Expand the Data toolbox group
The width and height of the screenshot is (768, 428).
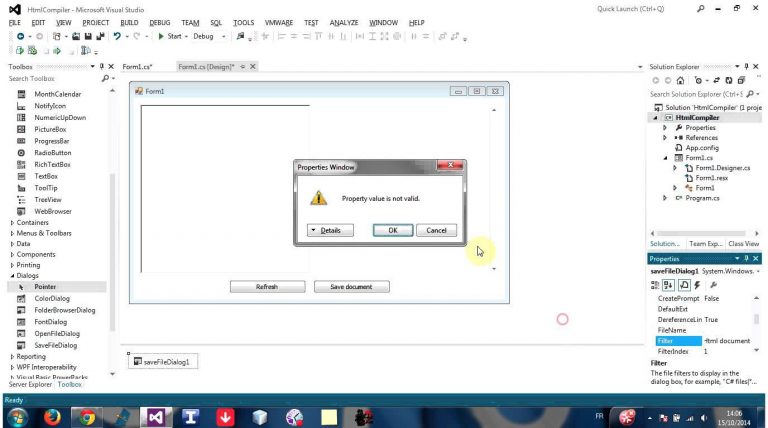tap(12, 243)
